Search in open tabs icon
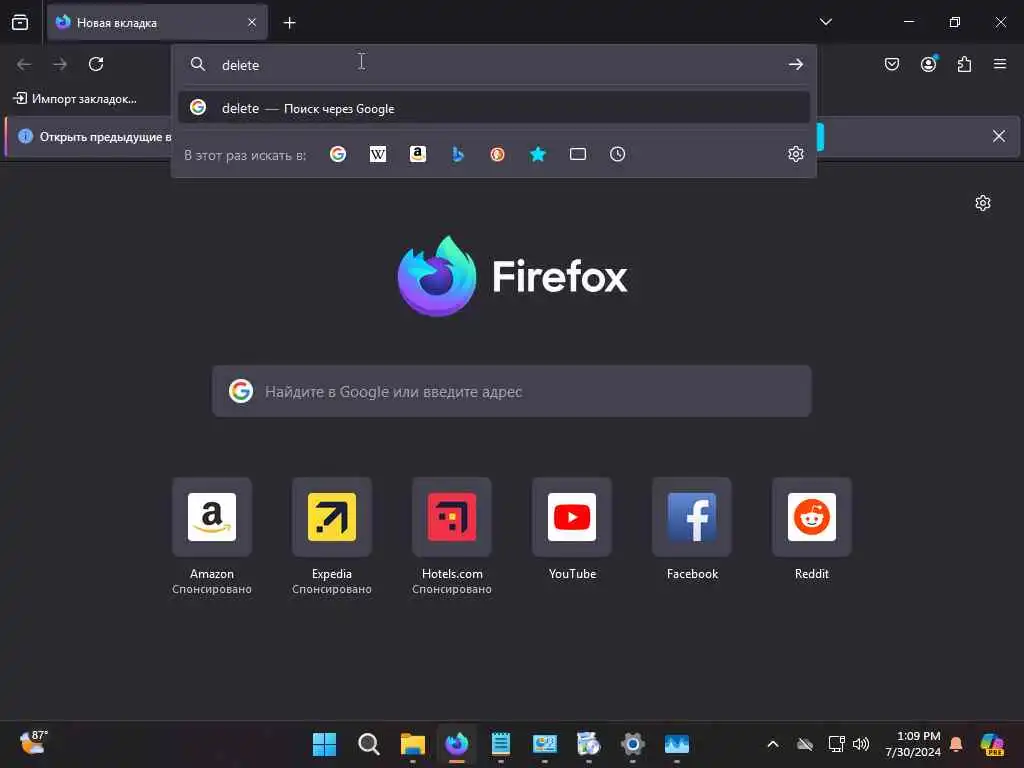 577,154
